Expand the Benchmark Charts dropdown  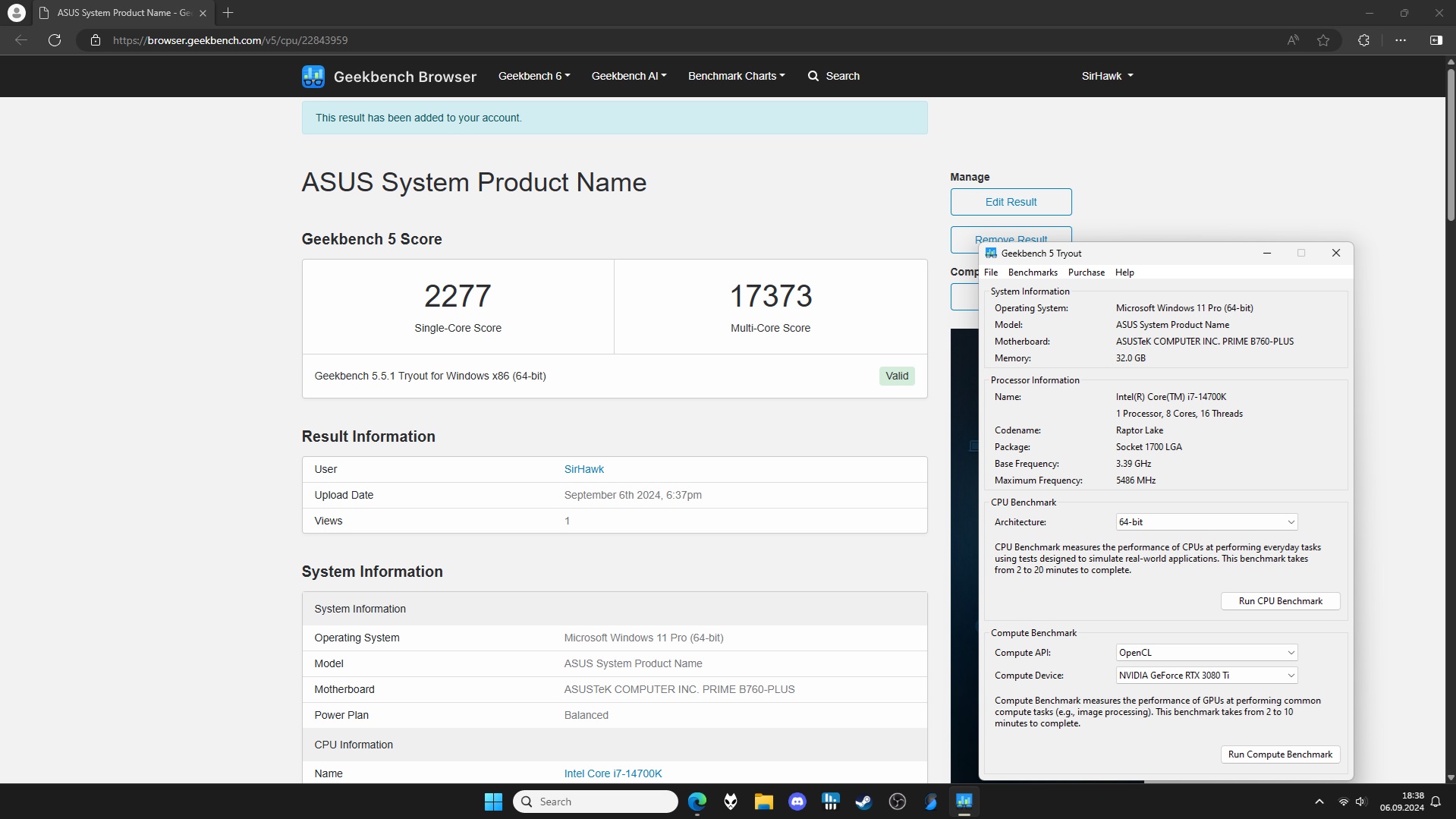click(736, 76)
